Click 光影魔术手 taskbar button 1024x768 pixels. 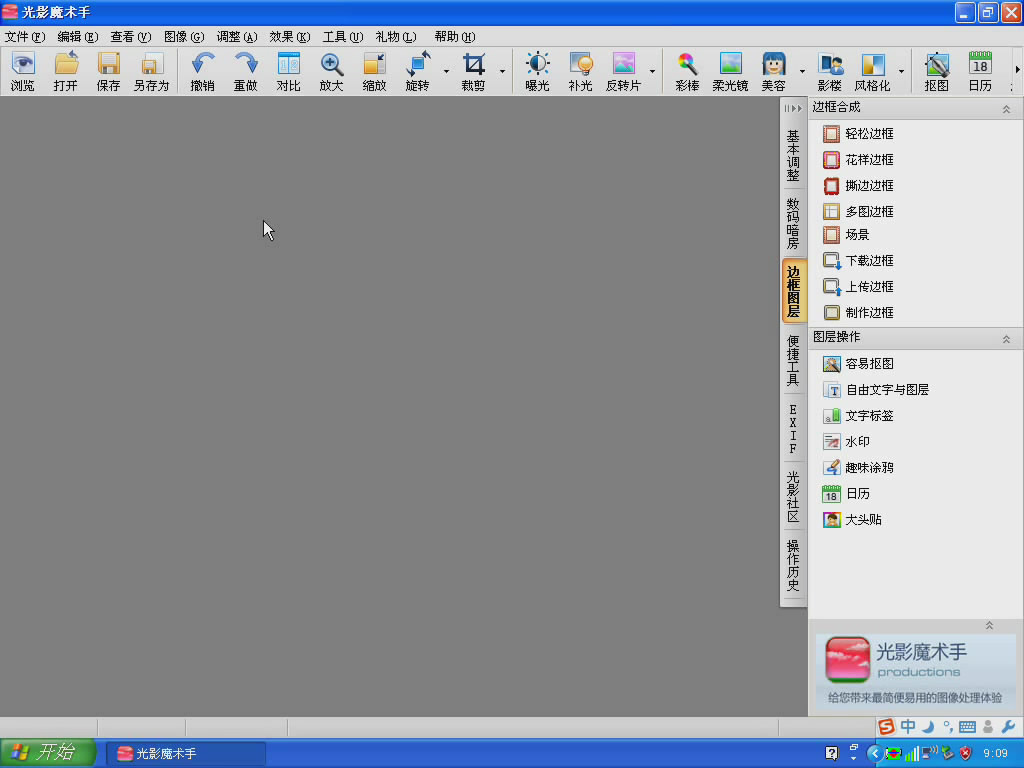click(185, 754)
